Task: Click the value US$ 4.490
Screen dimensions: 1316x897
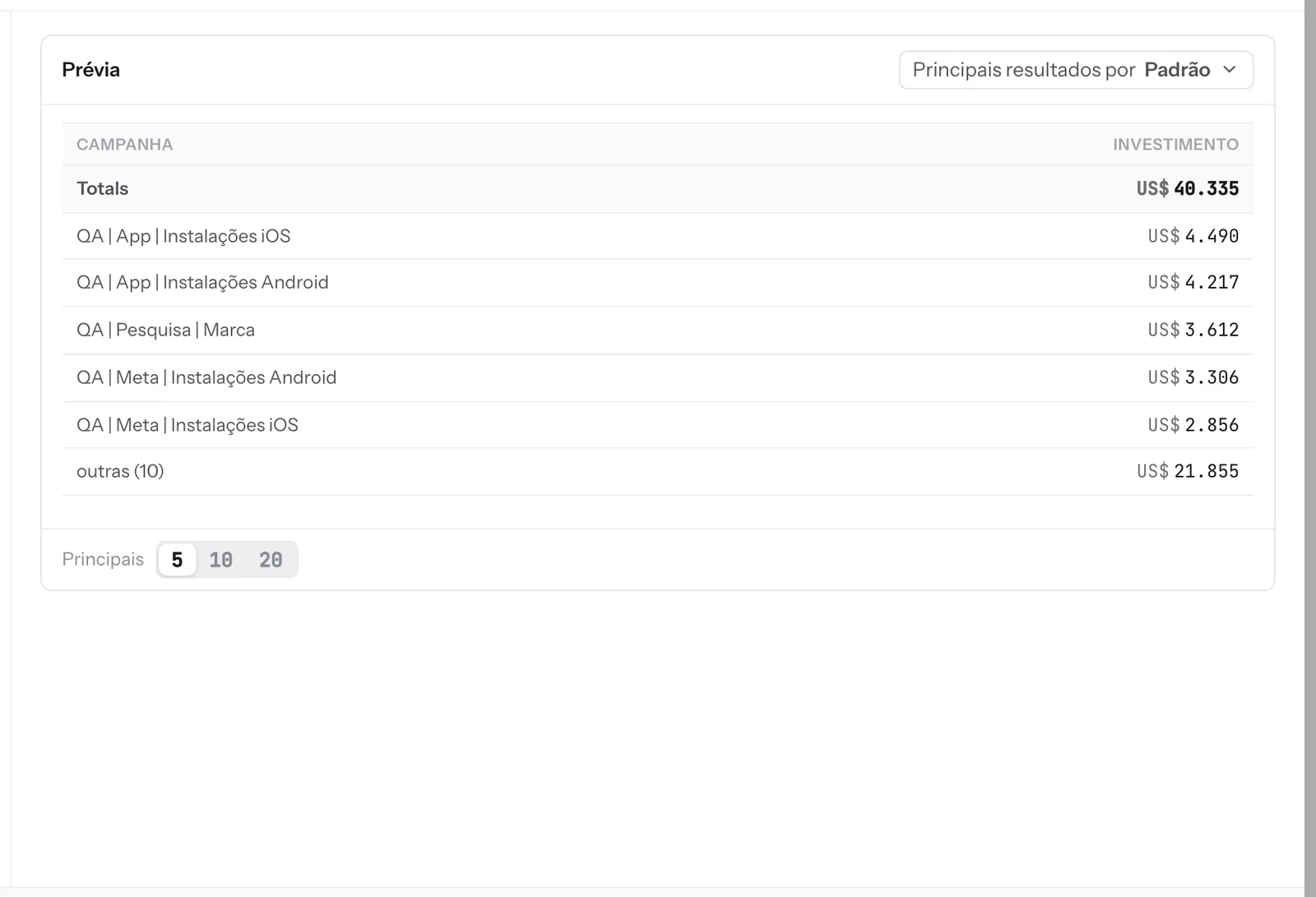Action: point(1193,236)
